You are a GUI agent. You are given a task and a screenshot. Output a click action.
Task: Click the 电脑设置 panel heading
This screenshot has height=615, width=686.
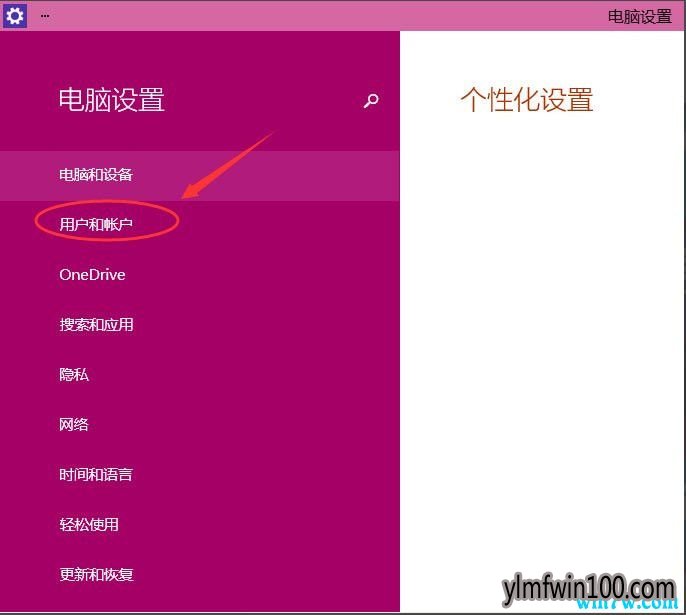[x=112, y=100]
